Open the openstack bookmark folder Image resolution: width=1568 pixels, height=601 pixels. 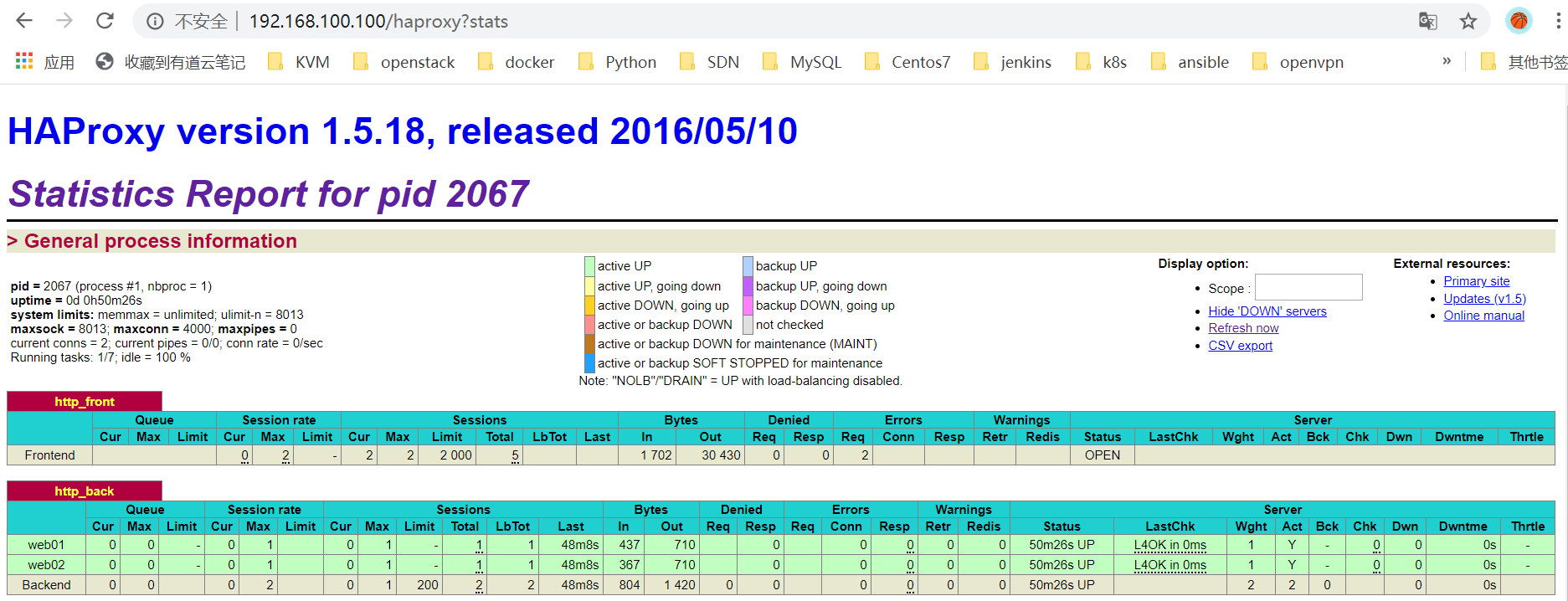[404, 62]
